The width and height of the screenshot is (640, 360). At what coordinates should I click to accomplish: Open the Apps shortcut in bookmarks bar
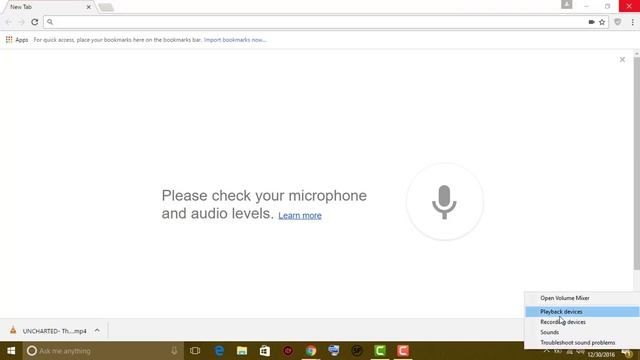point(17,40)
